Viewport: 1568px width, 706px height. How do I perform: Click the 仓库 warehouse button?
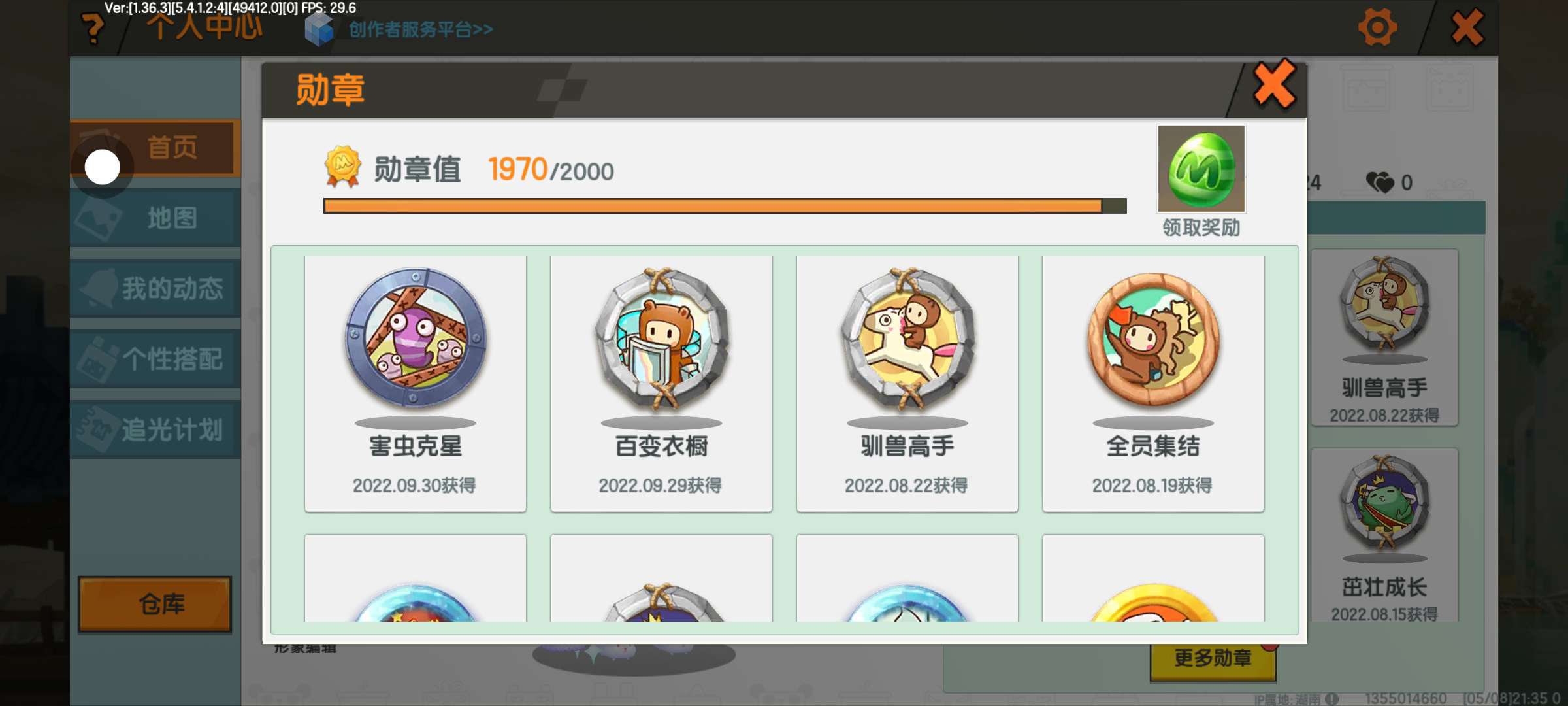tap(155, 604)
